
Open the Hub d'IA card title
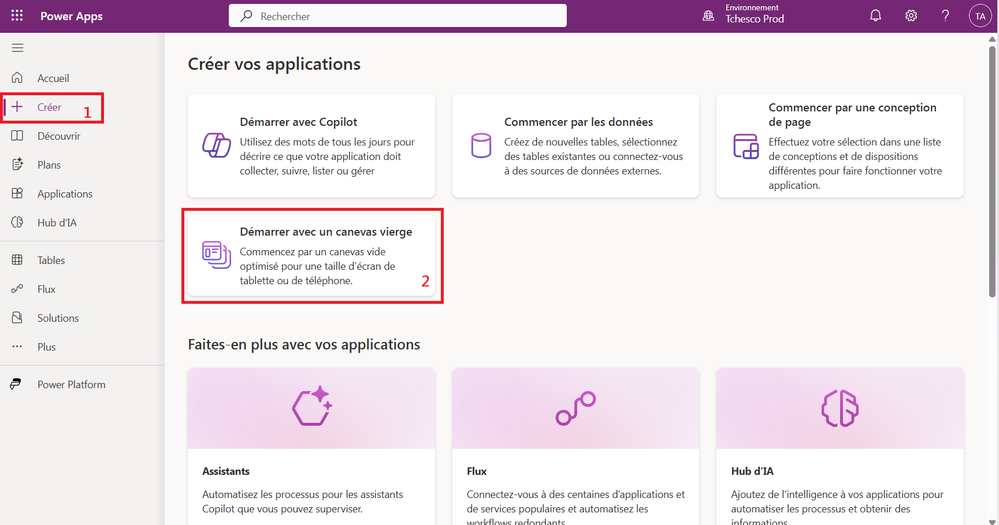coord(752,471)
